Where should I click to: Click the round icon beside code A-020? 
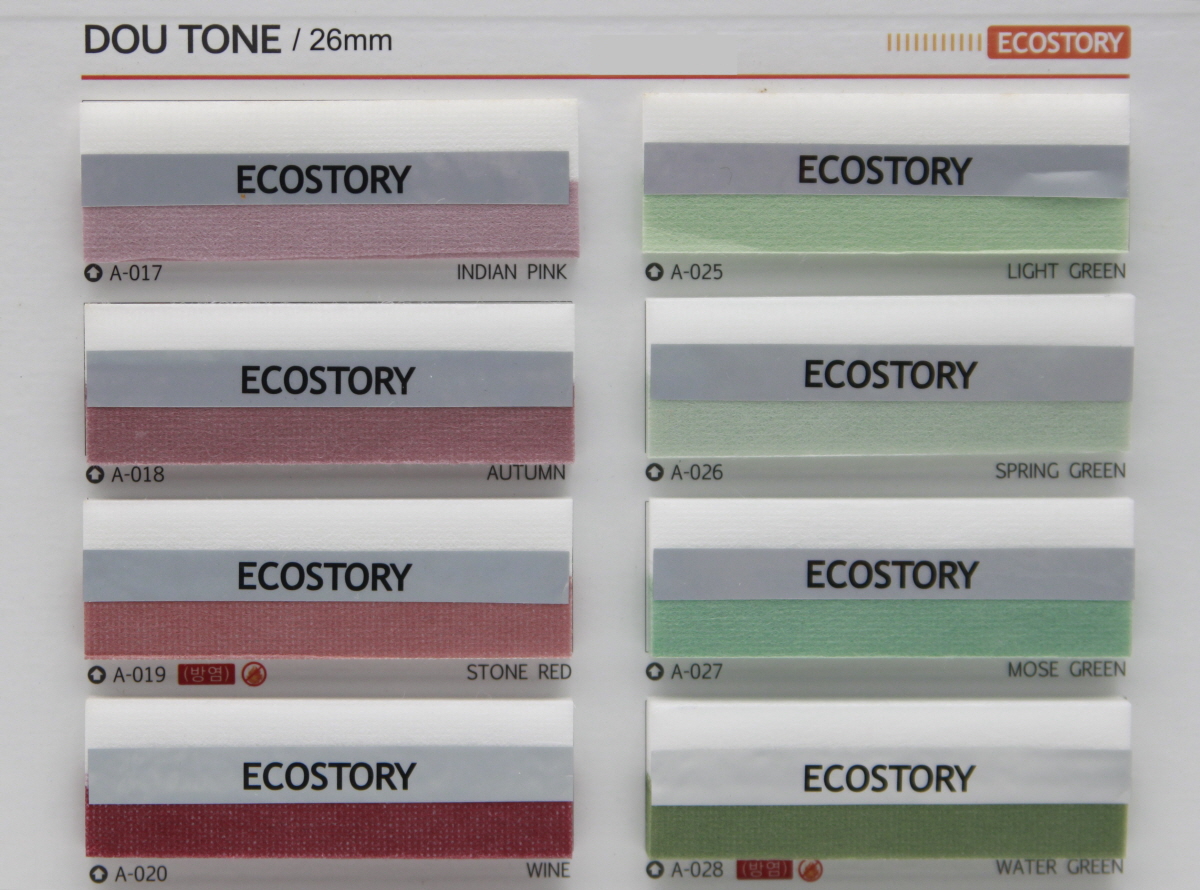pos(98,874)
